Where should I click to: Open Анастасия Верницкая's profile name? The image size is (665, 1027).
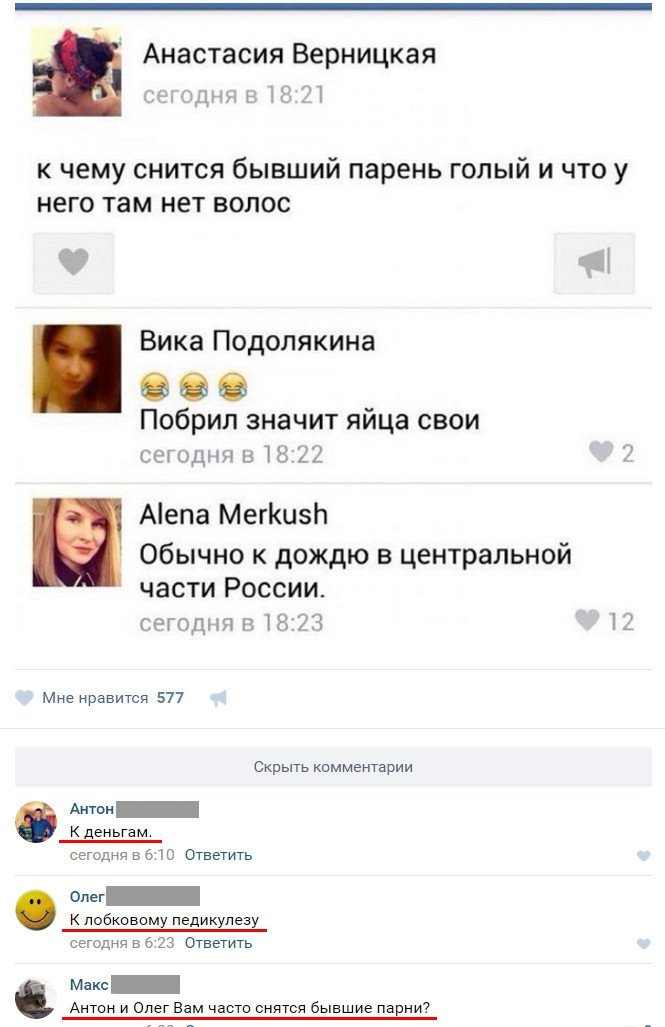[289, 54]
